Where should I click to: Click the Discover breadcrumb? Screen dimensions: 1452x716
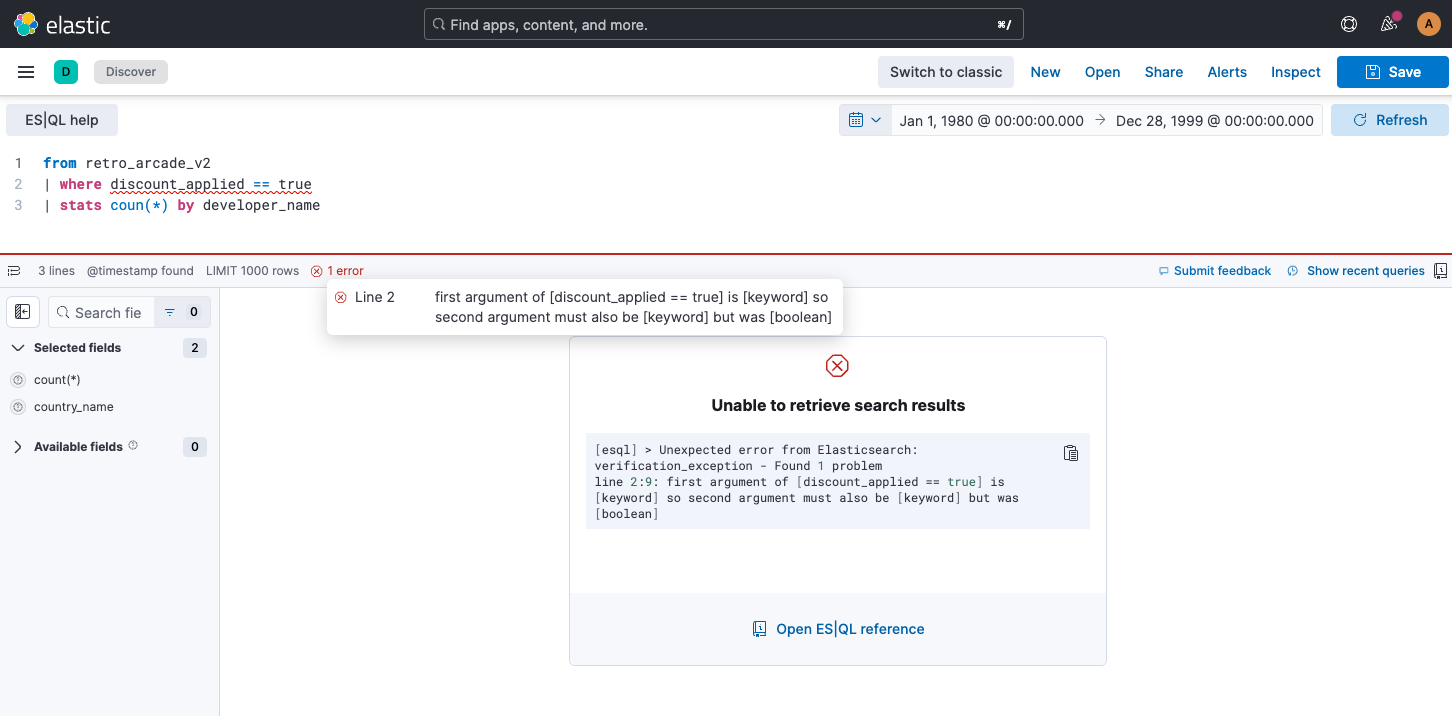pyautogui.click(x=131, y=72)
